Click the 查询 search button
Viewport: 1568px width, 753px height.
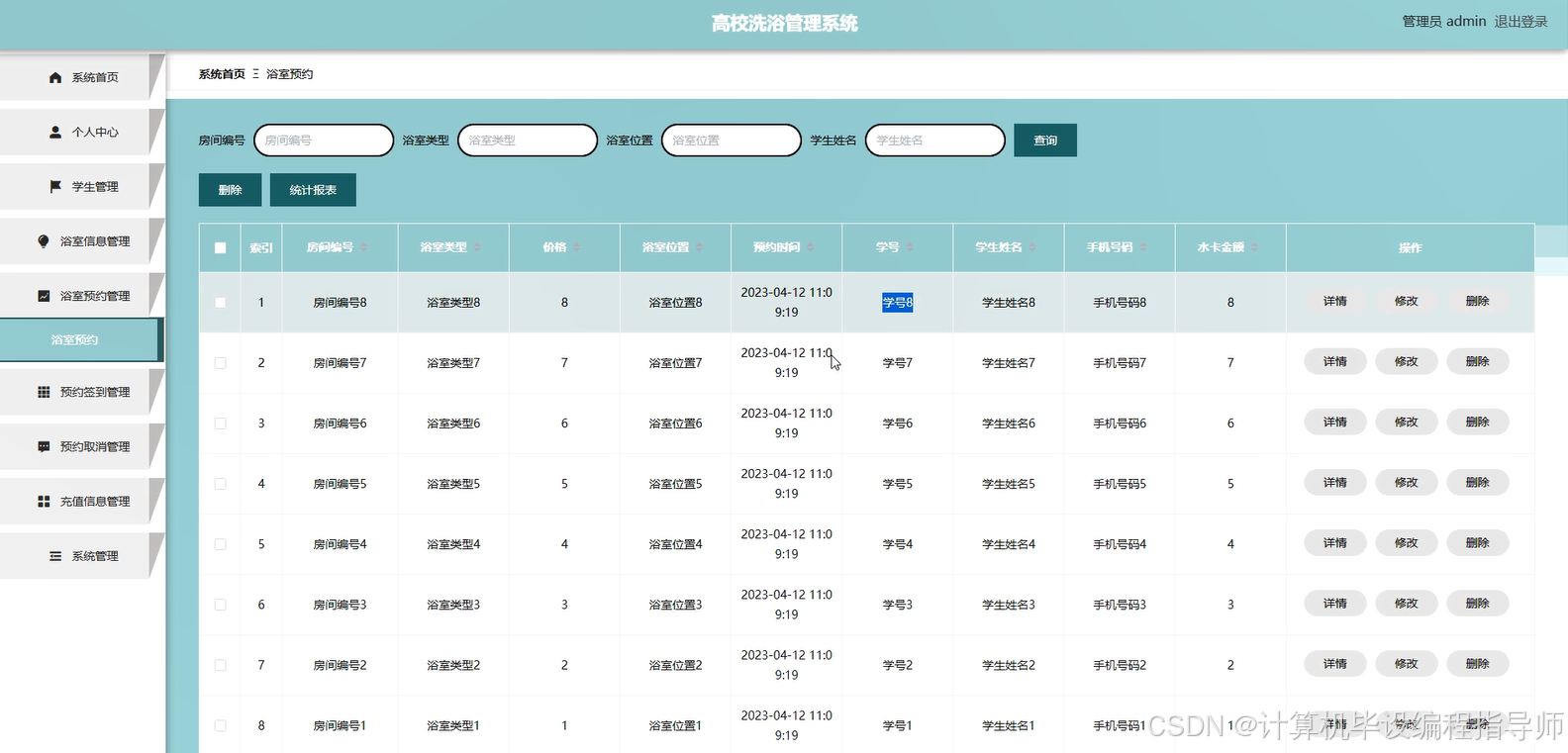(1045, 141)
